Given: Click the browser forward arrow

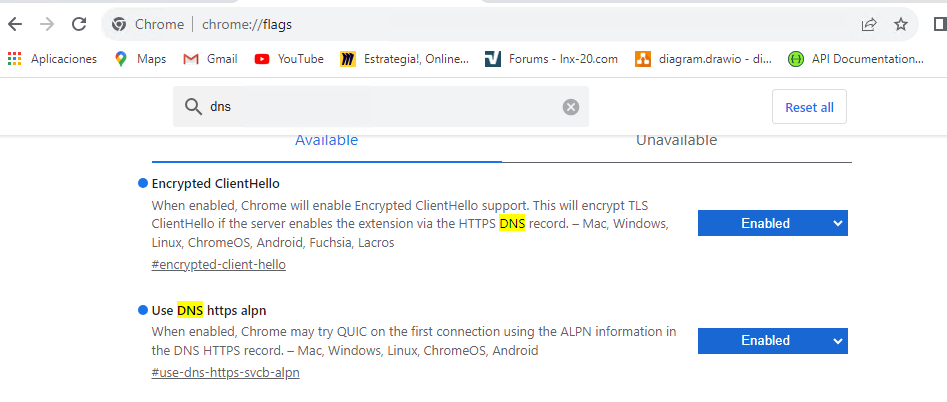Looking at the screenshot, I should 47,24.
